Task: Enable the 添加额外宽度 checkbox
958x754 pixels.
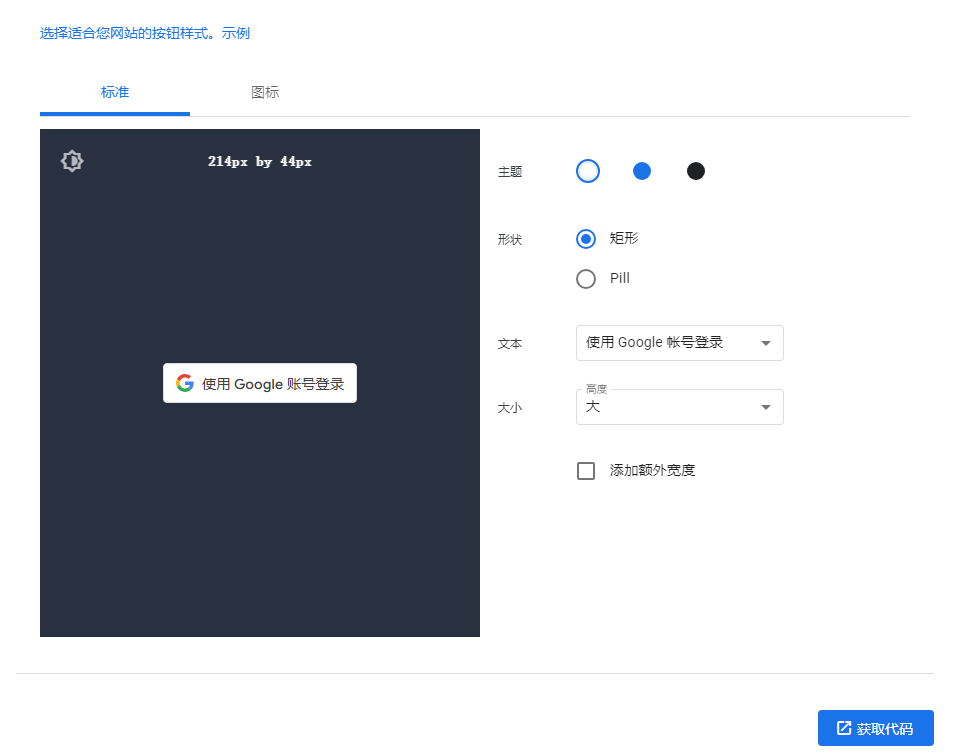Action: (586, 471)
